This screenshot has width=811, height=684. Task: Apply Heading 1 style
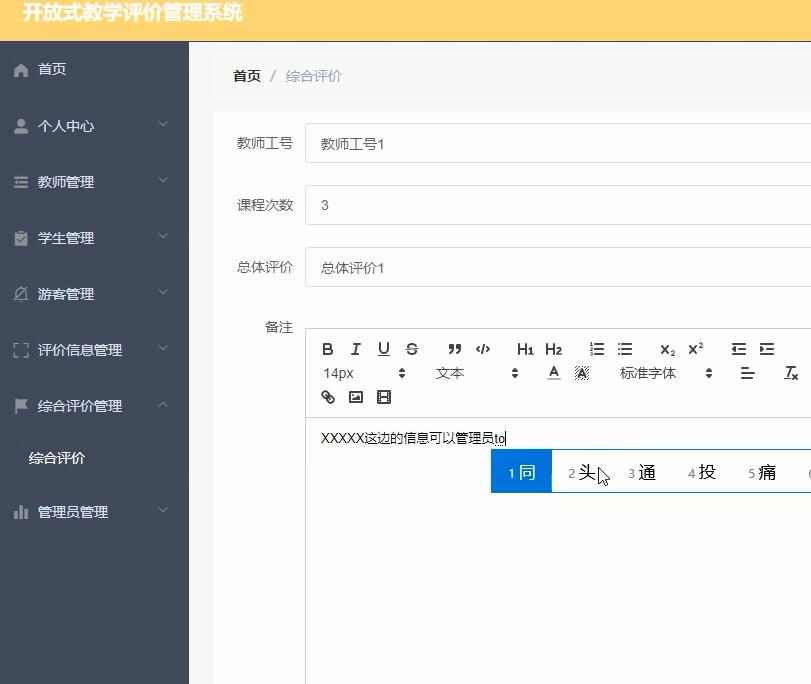[x=525, y=349]
